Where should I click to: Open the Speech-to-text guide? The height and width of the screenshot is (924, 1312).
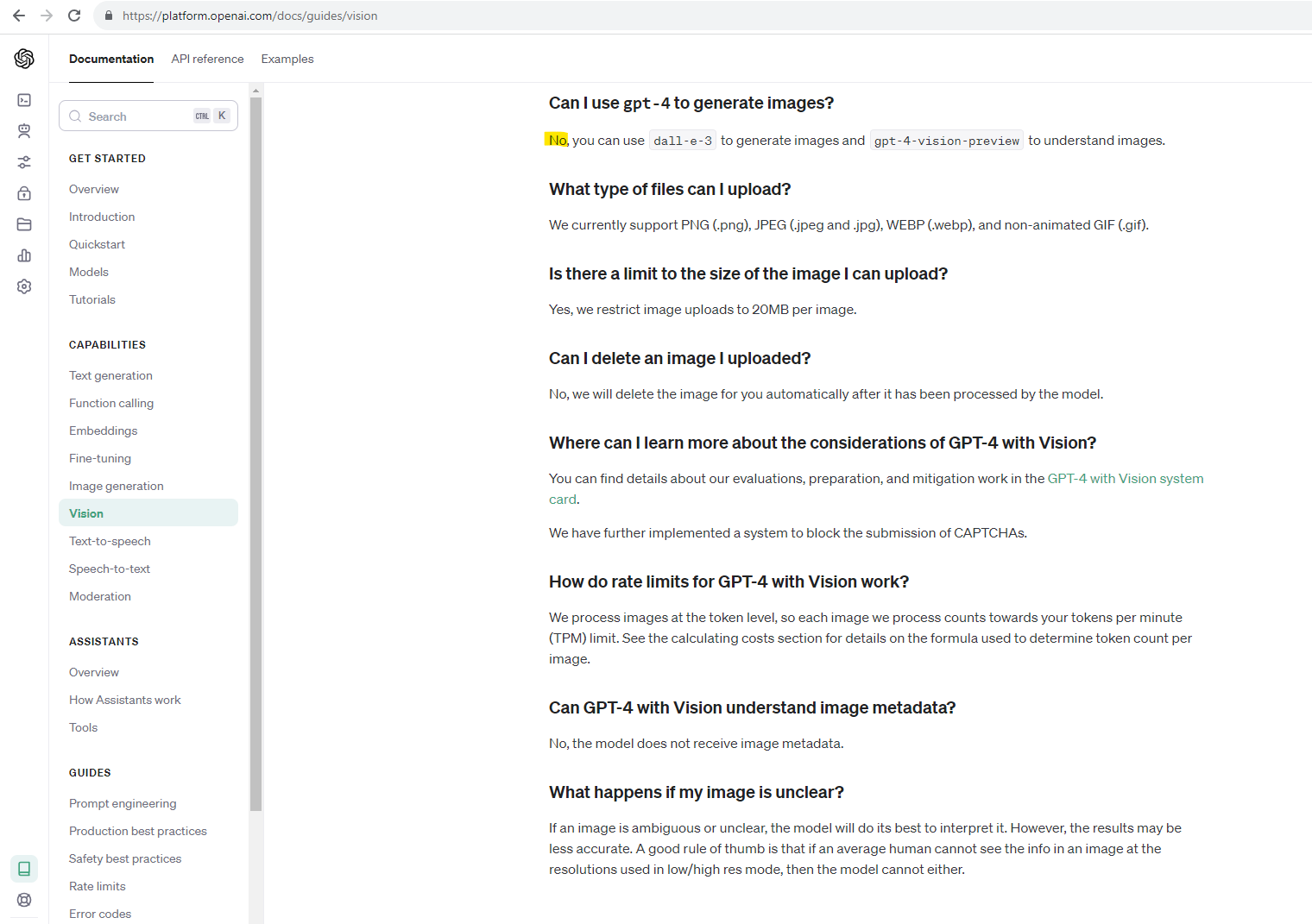tap(110, 569)
